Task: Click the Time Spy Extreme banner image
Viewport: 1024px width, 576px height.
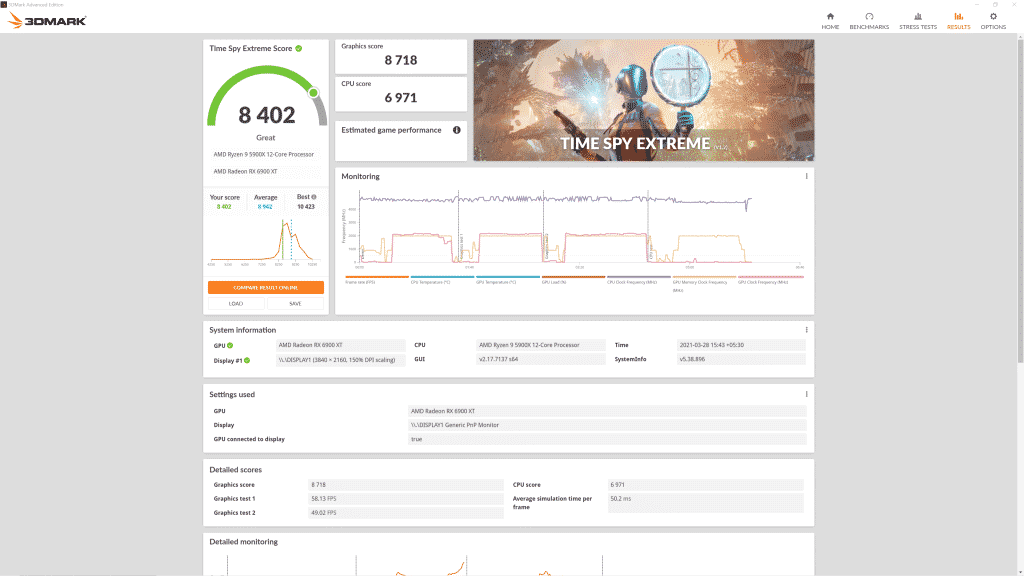Action: 643,100
